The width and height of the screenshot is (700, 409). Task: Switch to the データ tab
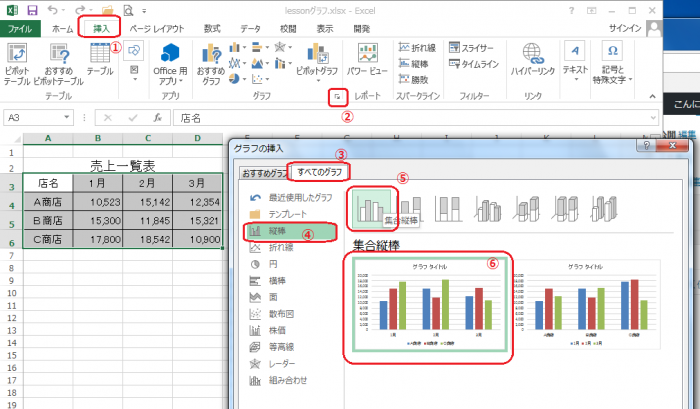250,29
